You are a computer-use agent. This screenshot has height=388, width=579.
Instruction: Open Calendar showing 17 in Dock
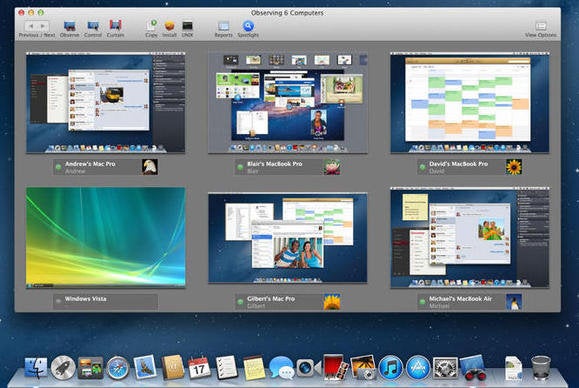[x=199, y=368]
